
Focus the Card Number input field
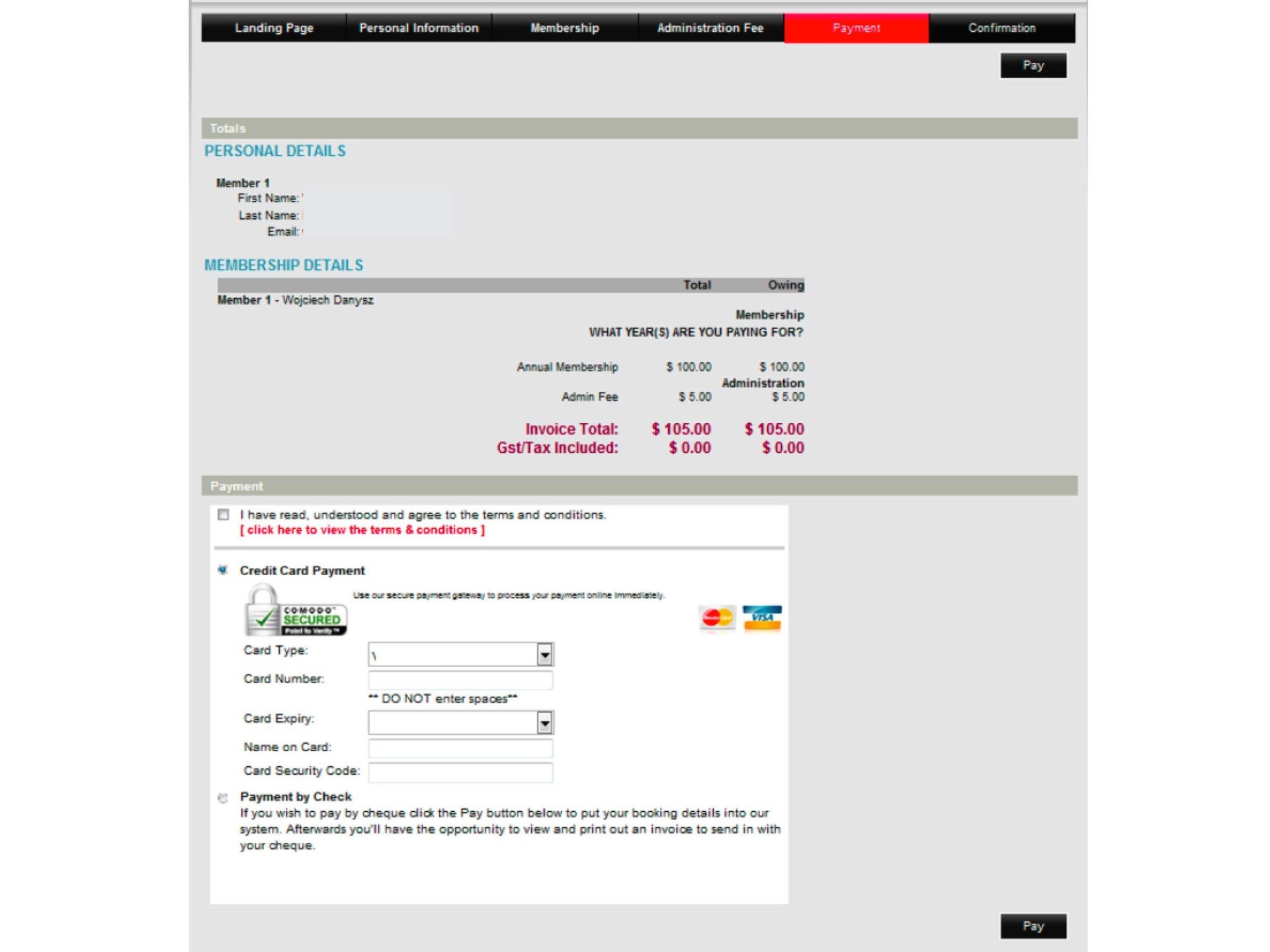click(460, 680)
